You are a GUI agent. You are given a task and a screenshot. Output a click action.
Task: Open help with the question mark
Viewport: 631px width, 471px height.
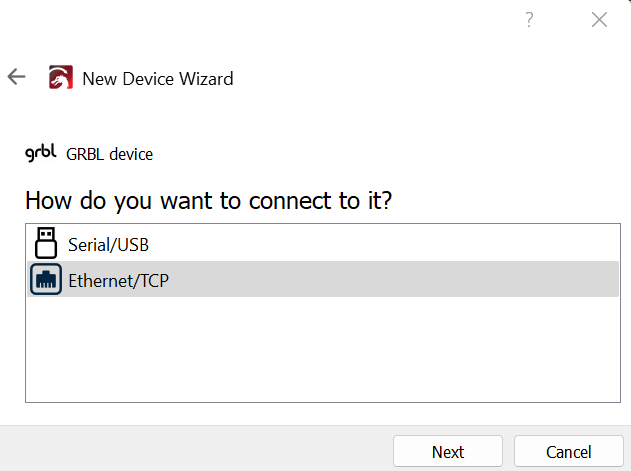(530, 20)
